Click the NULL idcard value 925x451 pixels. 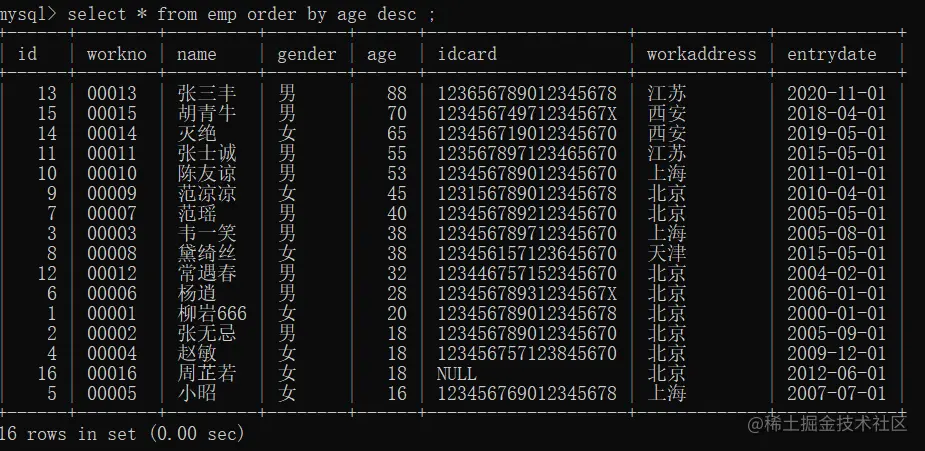tap(457, 374)
